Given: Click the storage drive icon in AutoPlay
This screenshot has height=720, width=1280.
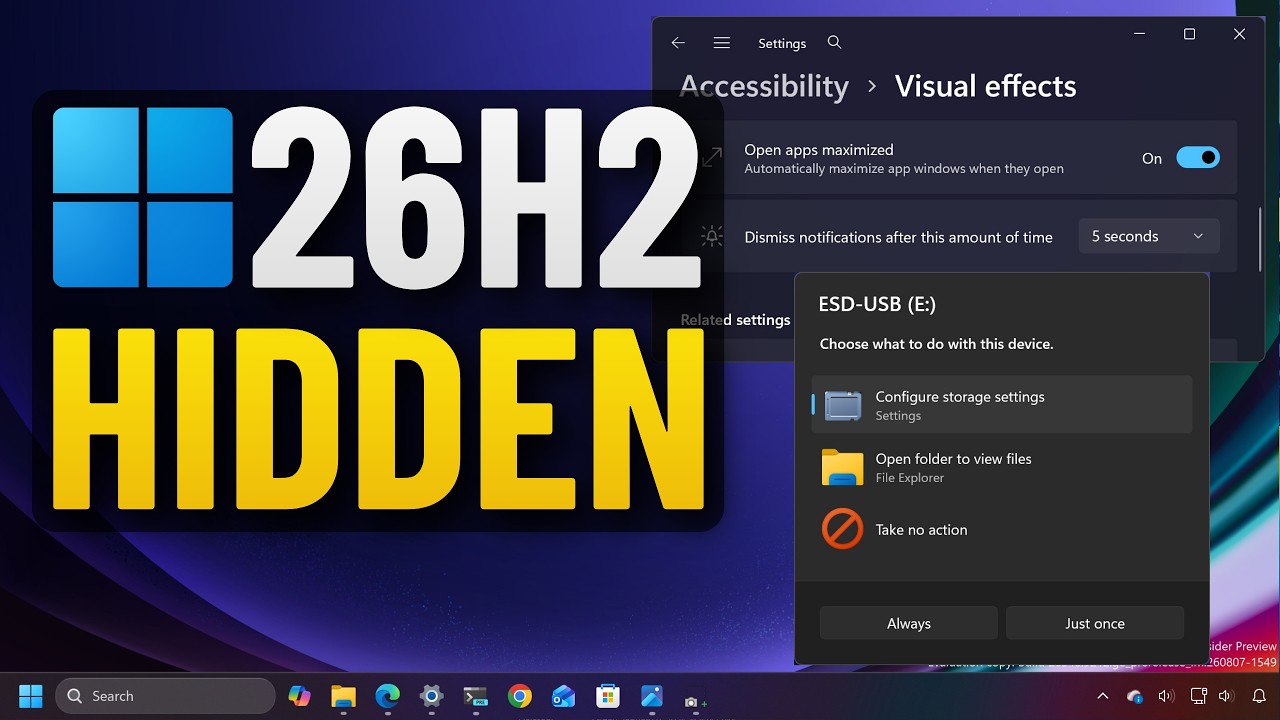Looking at the screenshot, I should [x=843, y=405].
